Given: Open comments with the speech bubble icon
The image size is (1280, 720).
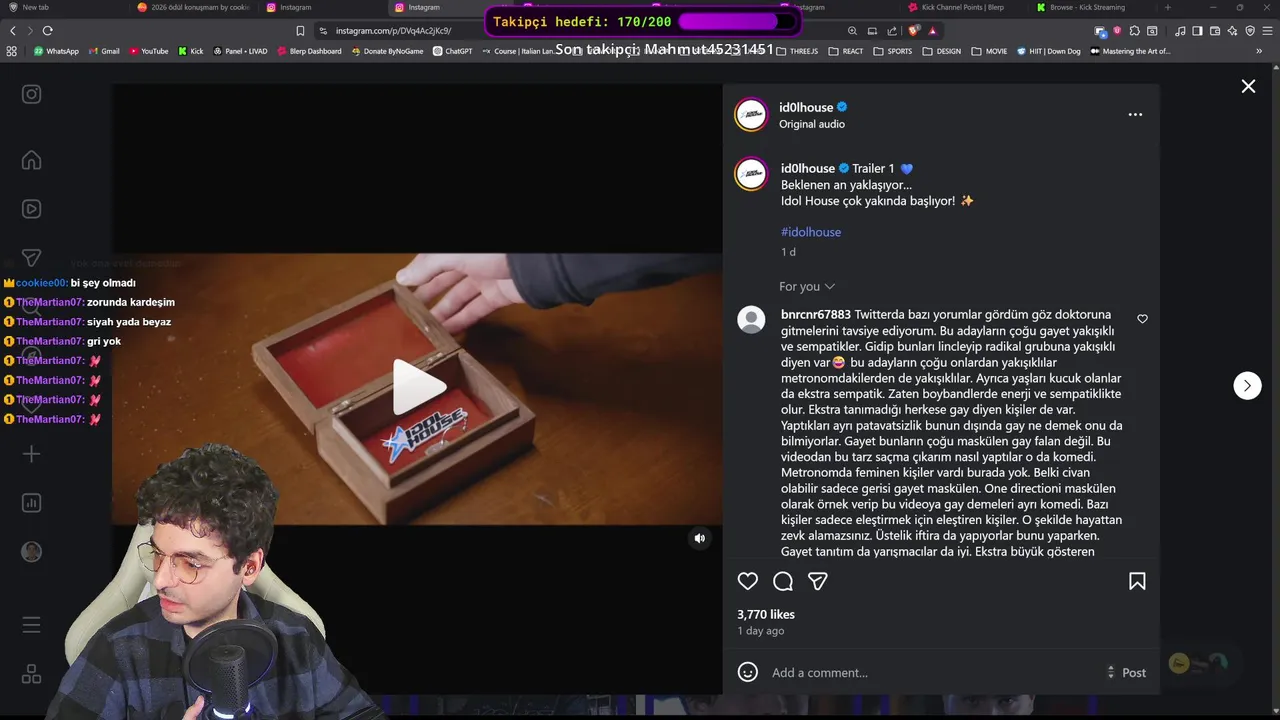Looking at the screenshot, I should tap(783, 581).
